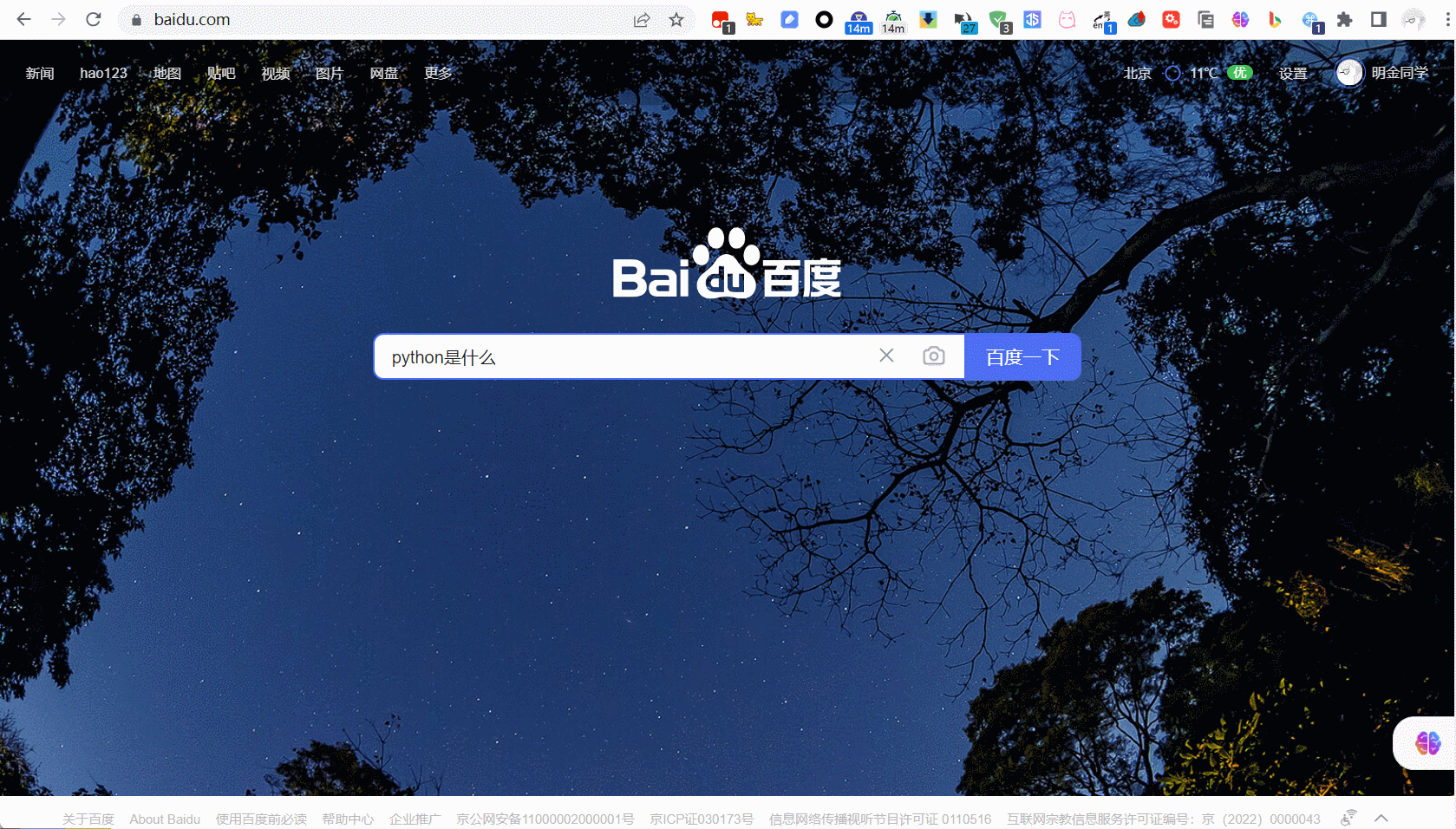Open the blue square S extension
This screenshot has width=1456, height=829.
click(x=1032, y=20)
